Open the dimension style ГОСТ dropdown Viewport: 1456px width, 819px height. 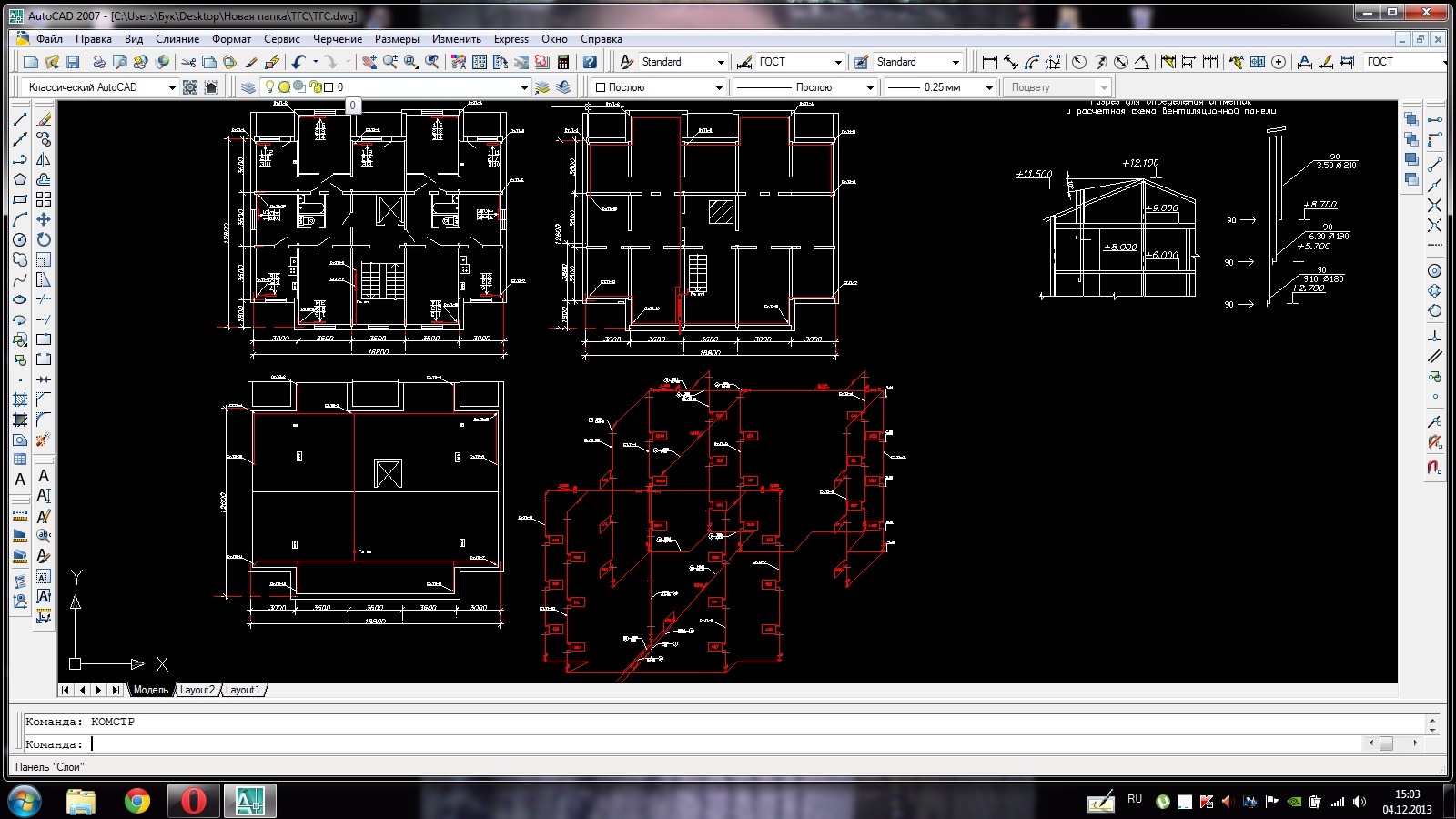(838, 62)
